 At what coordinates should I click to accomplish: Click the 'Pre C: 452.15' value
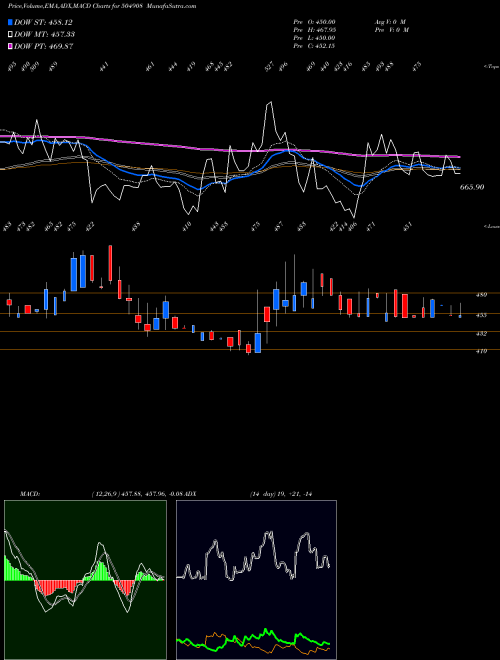pos(314,46)
